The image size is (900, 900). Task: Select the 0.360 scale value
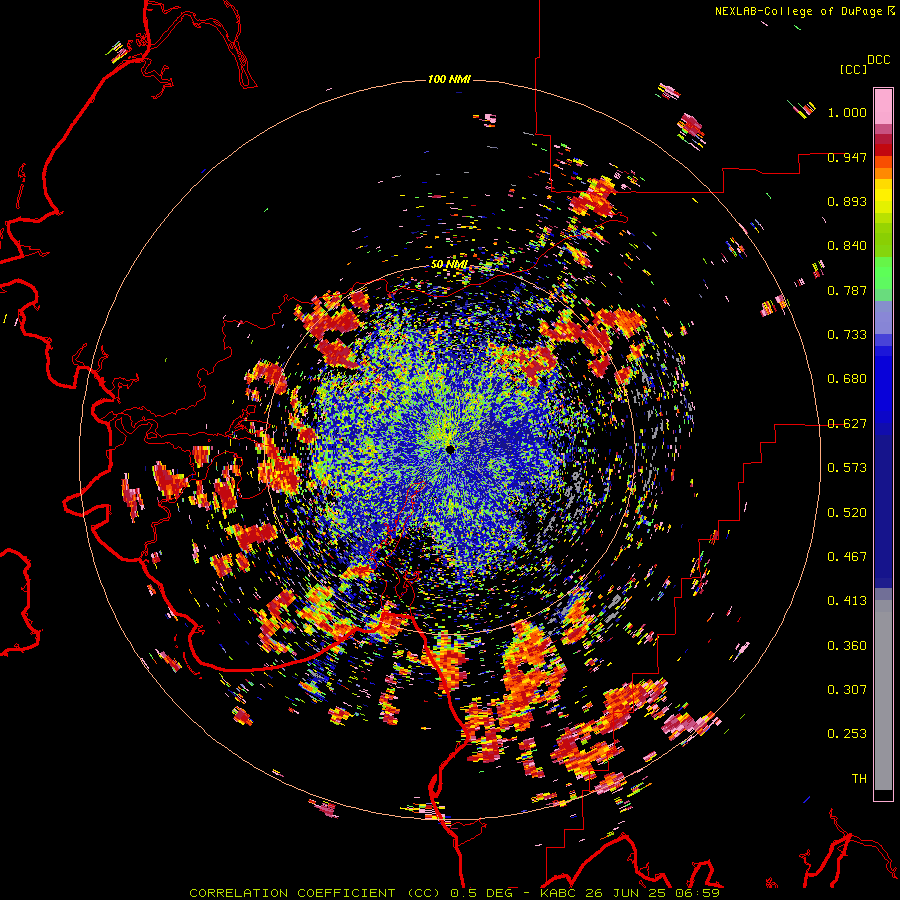click(x=847, y=645)
